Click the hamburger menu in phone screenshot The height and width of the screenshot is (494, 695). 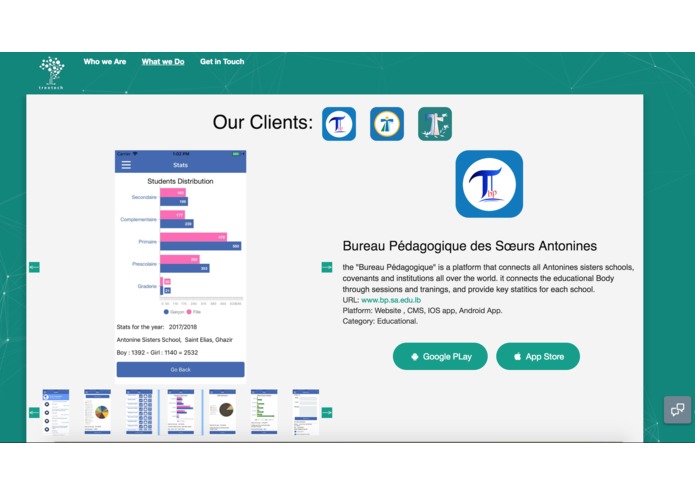pos(126,165)
